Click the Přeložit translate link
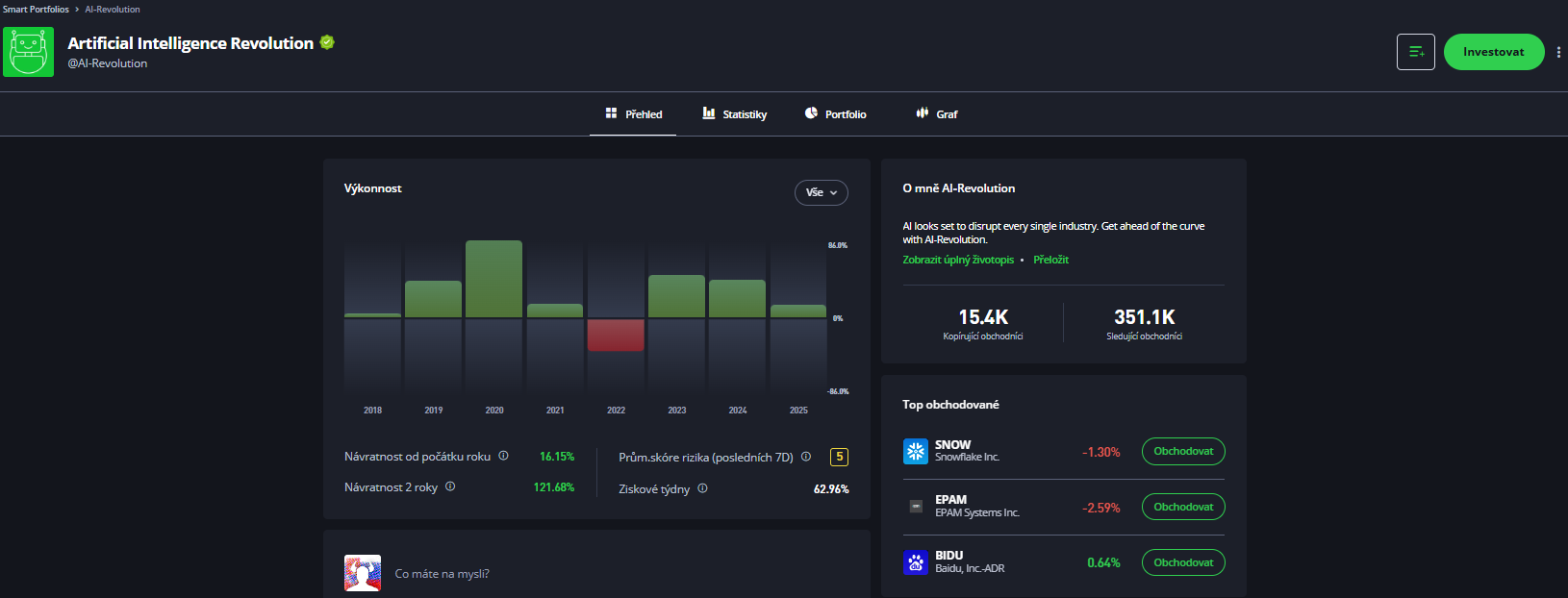 (1050, 260)
